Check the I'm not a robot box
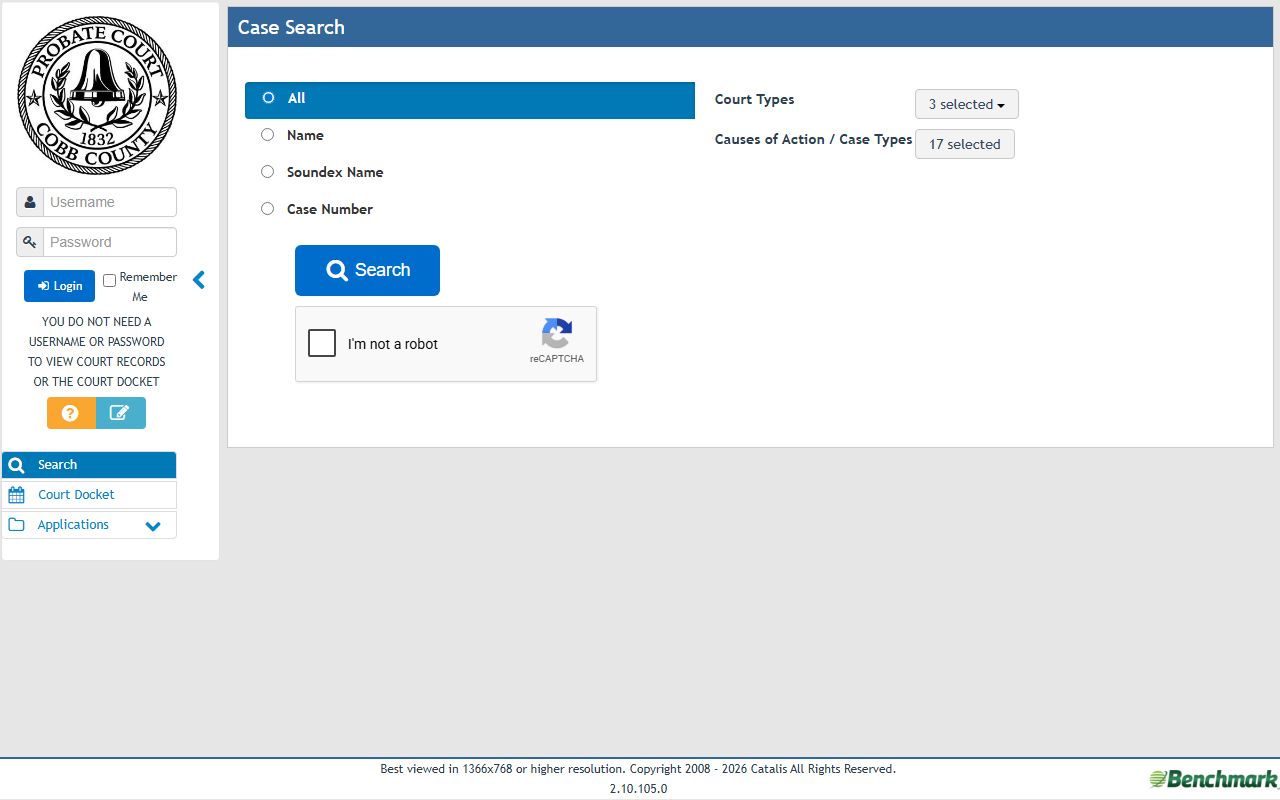Viewport: 1280px width, 800px height. pos(322,344)
